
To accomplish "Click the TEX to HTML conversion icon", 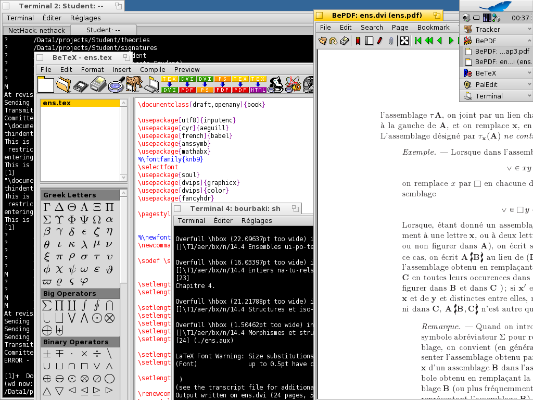I will click(x=258, y=85).
